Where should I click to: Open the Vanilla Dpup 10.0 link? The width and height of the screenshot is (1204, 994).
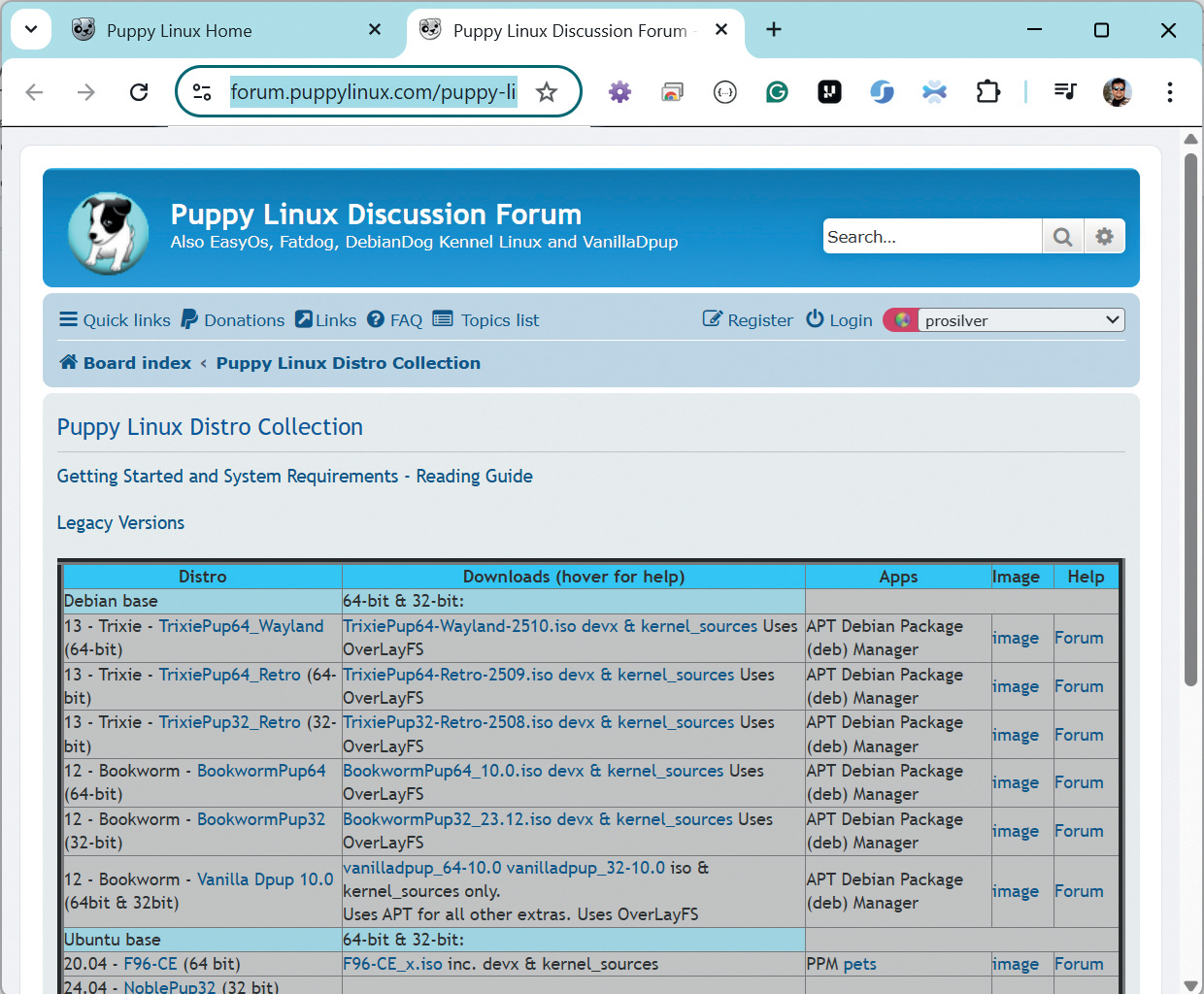pos(265,879)
